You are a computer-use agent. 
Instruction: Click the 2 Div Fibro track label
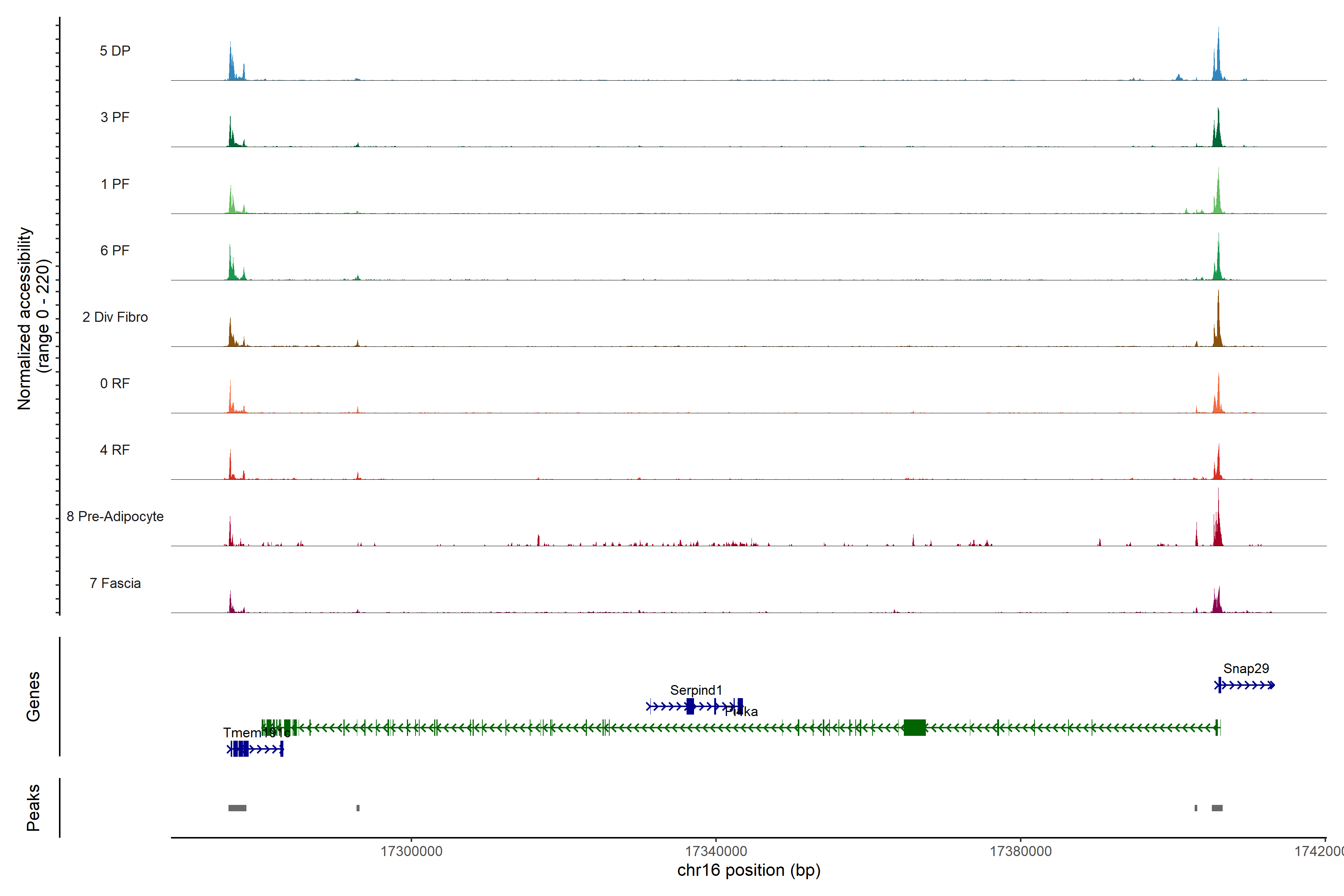115,317
